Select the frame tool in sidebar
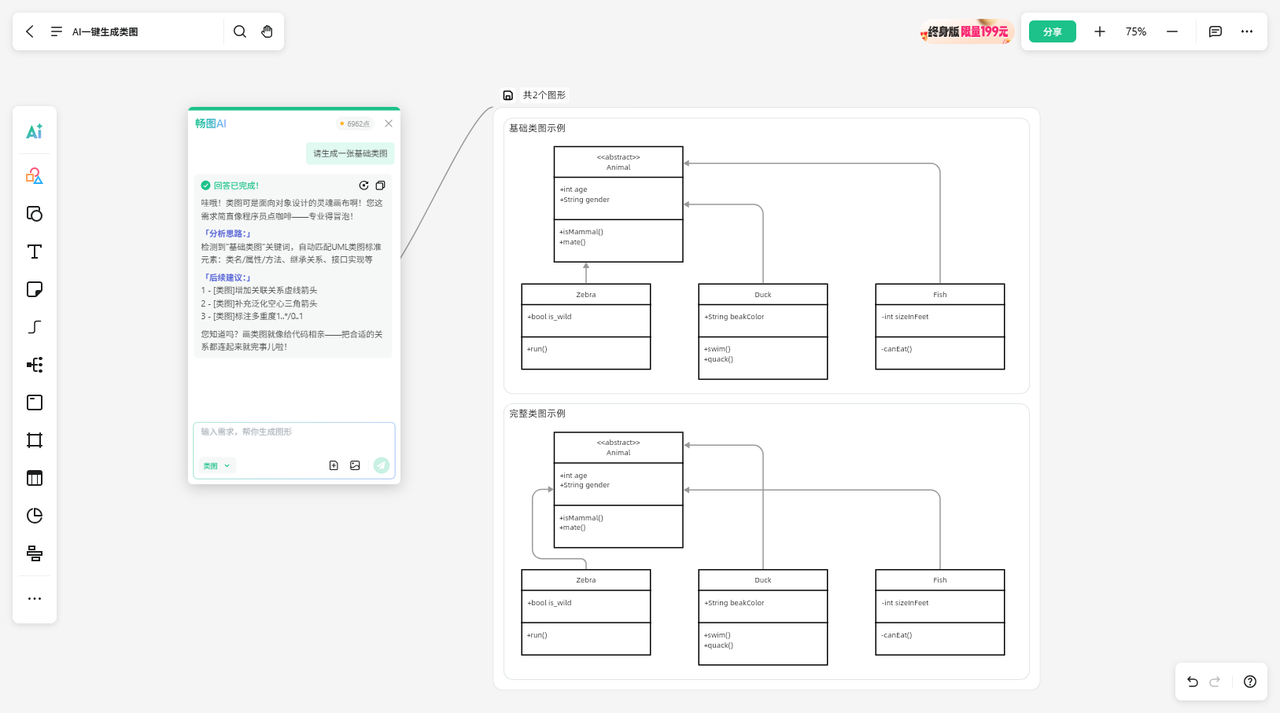This screenshot has height=713, width=1280. pos(34,440)
